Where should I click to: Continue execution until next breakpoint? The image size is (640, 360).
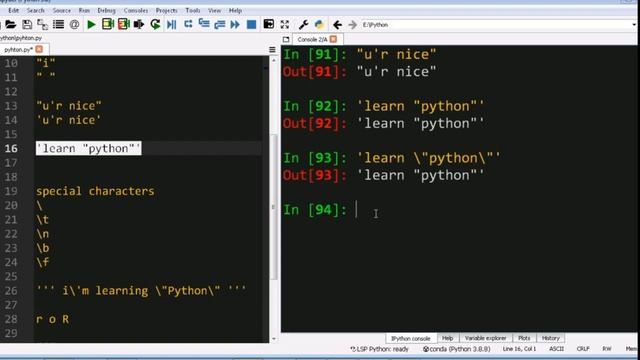point(235,25)
